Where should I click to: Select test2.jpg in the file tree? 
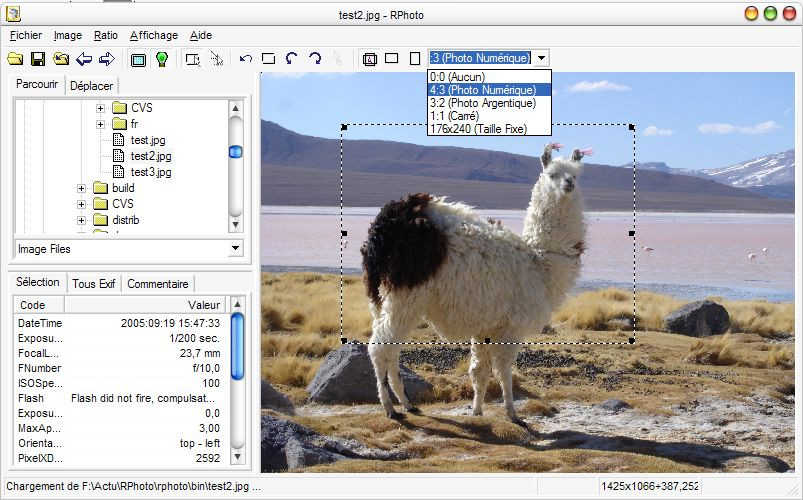(x=151, y=156)
